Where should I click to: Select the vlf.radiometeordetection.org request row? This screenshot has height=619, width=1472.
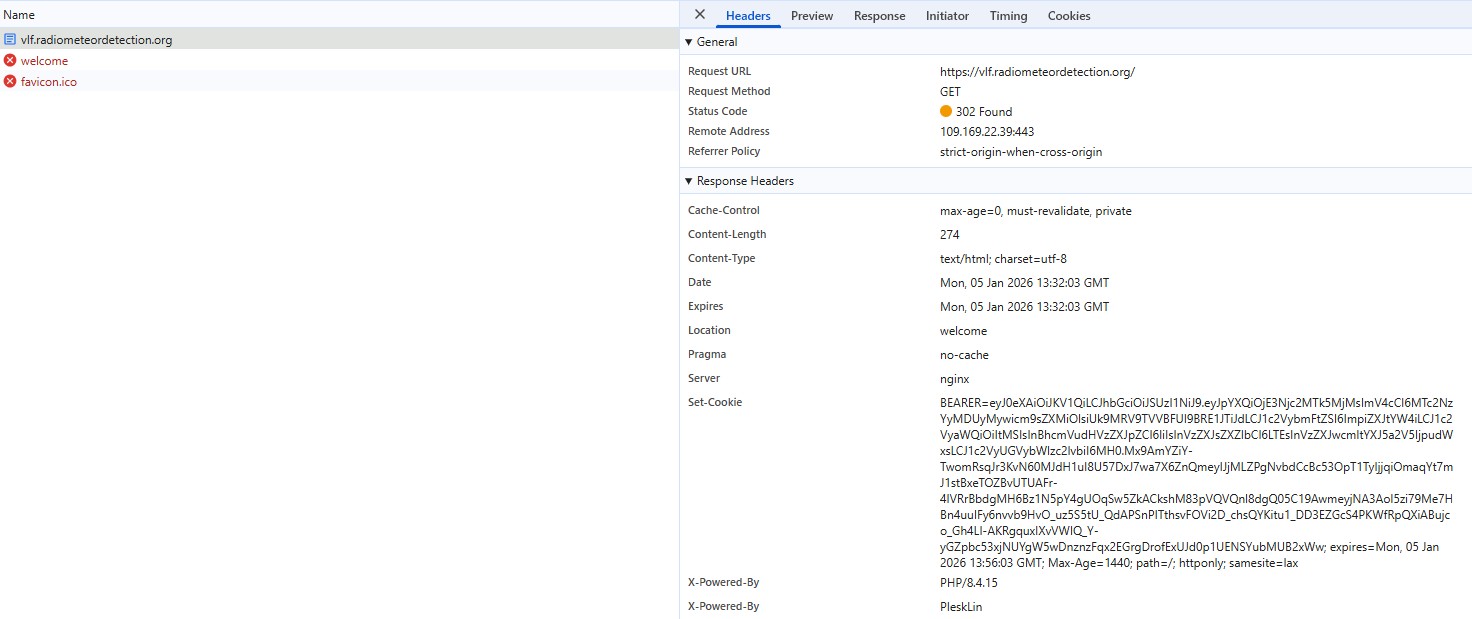pos(97,40)
